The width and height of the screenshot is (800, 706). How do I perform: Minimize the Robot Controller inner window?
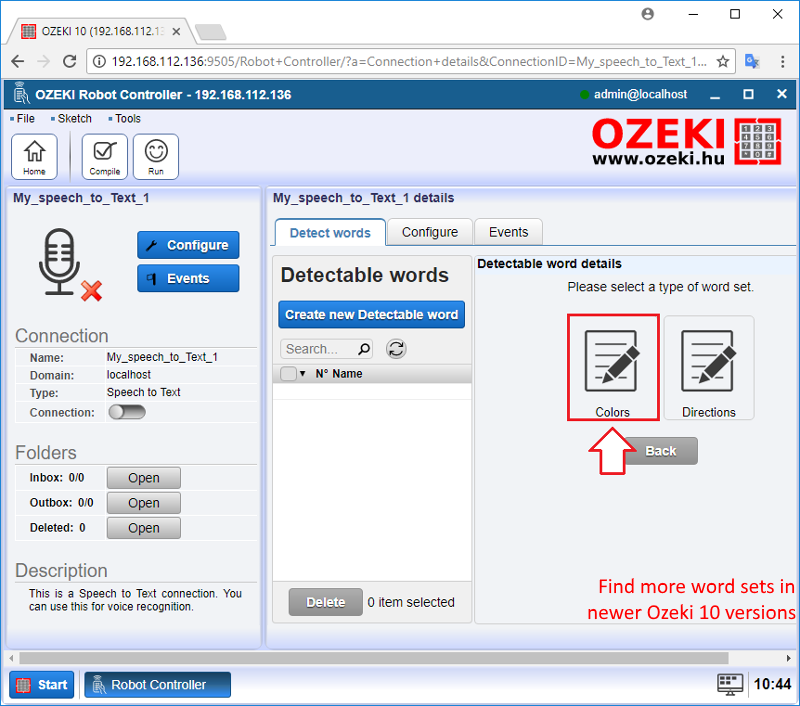pyautogui.click(x=715, y=95)
